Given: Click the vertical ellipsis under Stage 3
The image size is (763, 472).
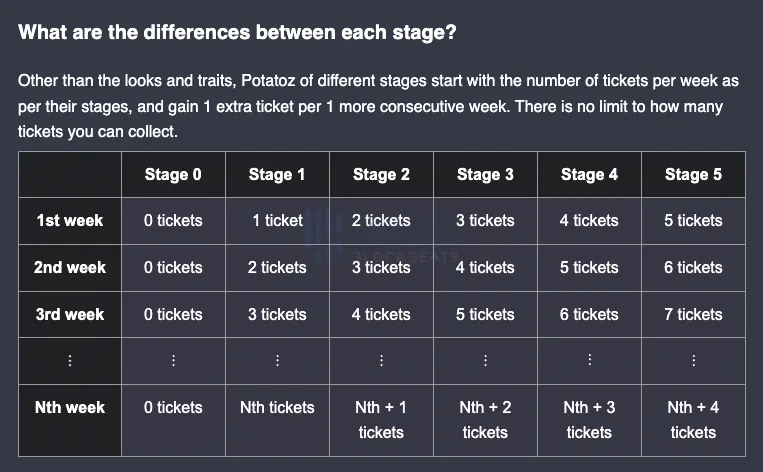Looking at the screenshot, I should pos(485,361).
